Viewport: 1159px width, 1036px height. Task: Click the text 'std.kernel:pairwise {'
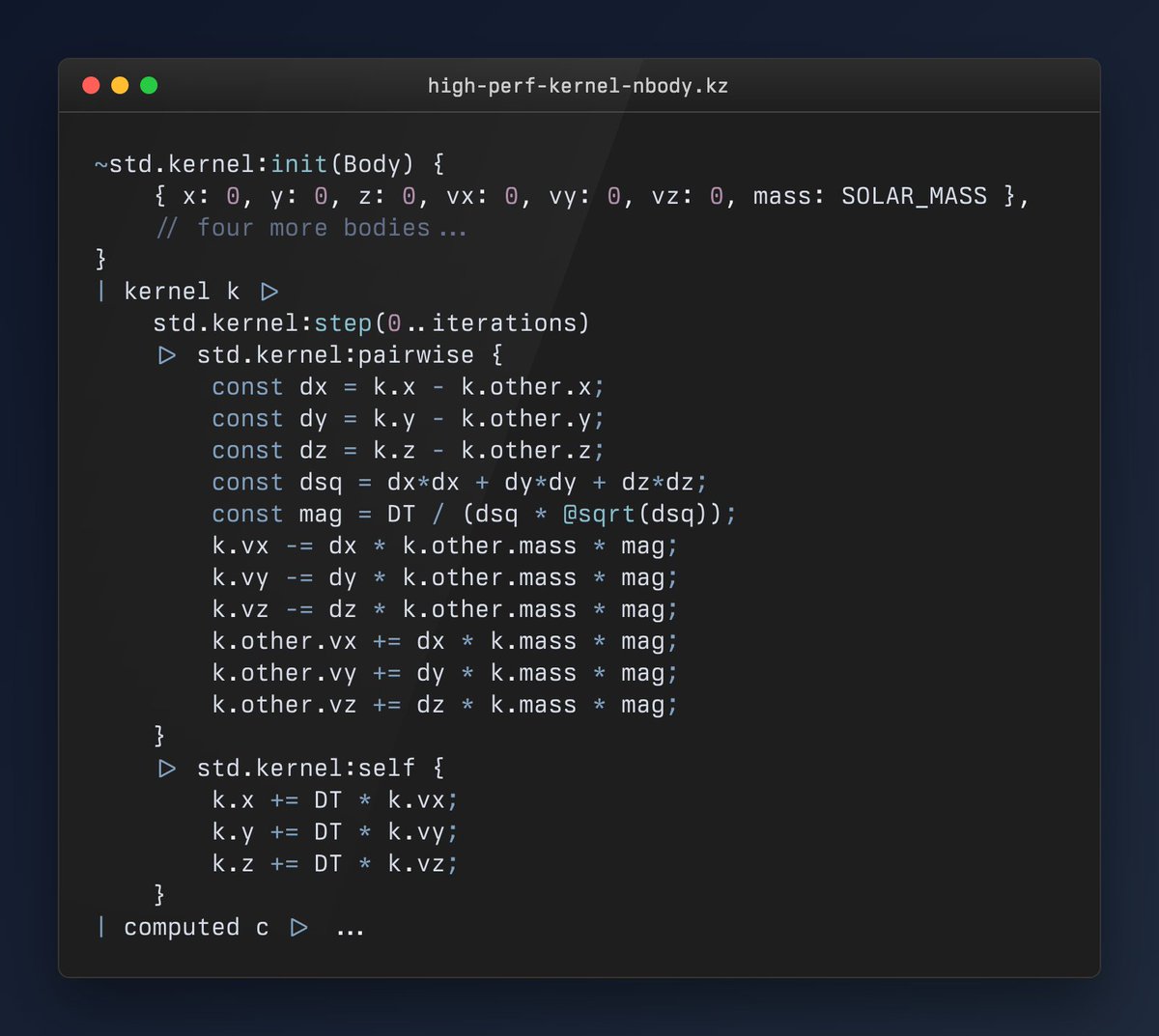pyautogui.click(x=350, y=355)
